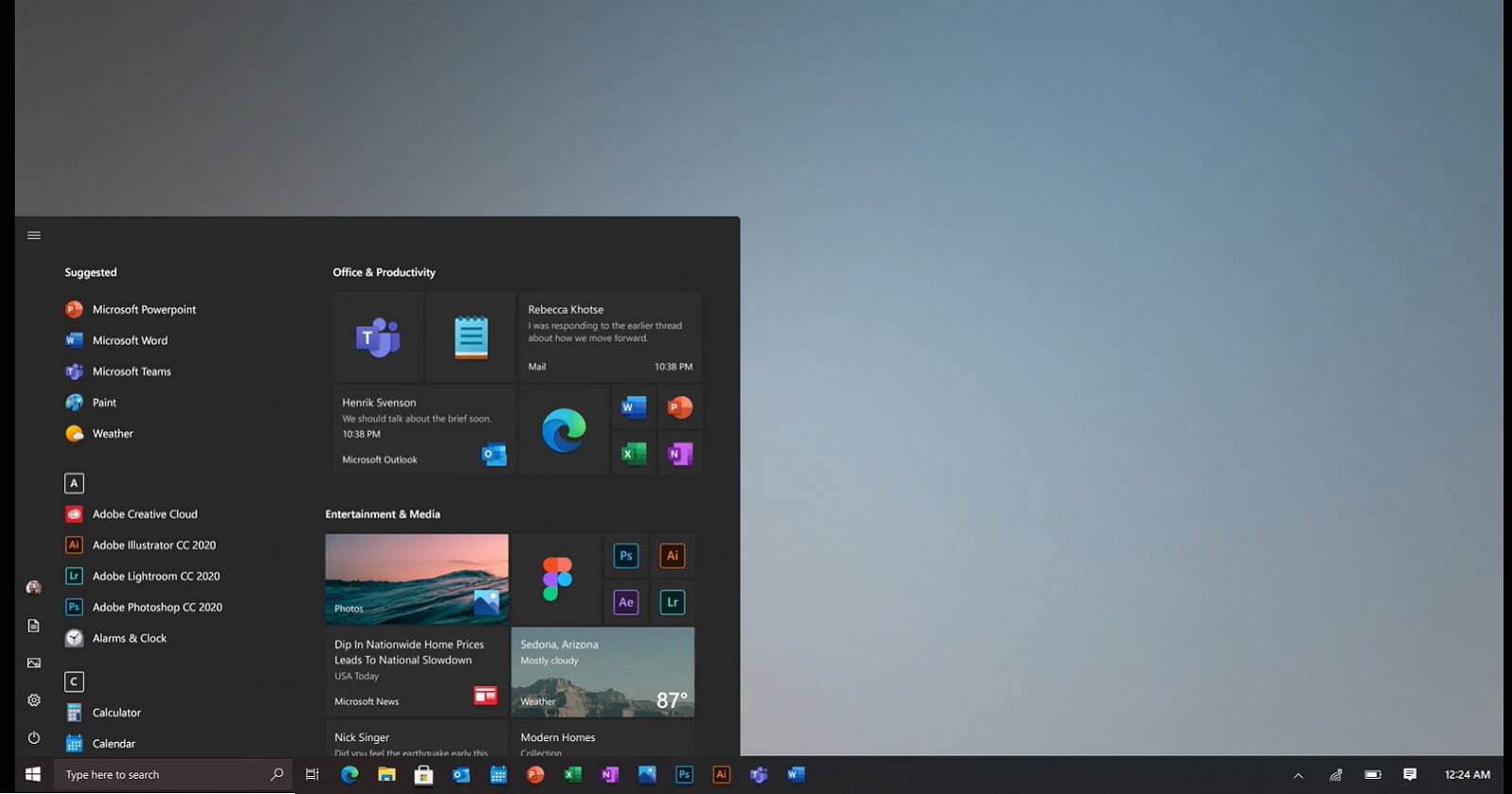Open the Microsoft Edge tile

pos(563,430)
